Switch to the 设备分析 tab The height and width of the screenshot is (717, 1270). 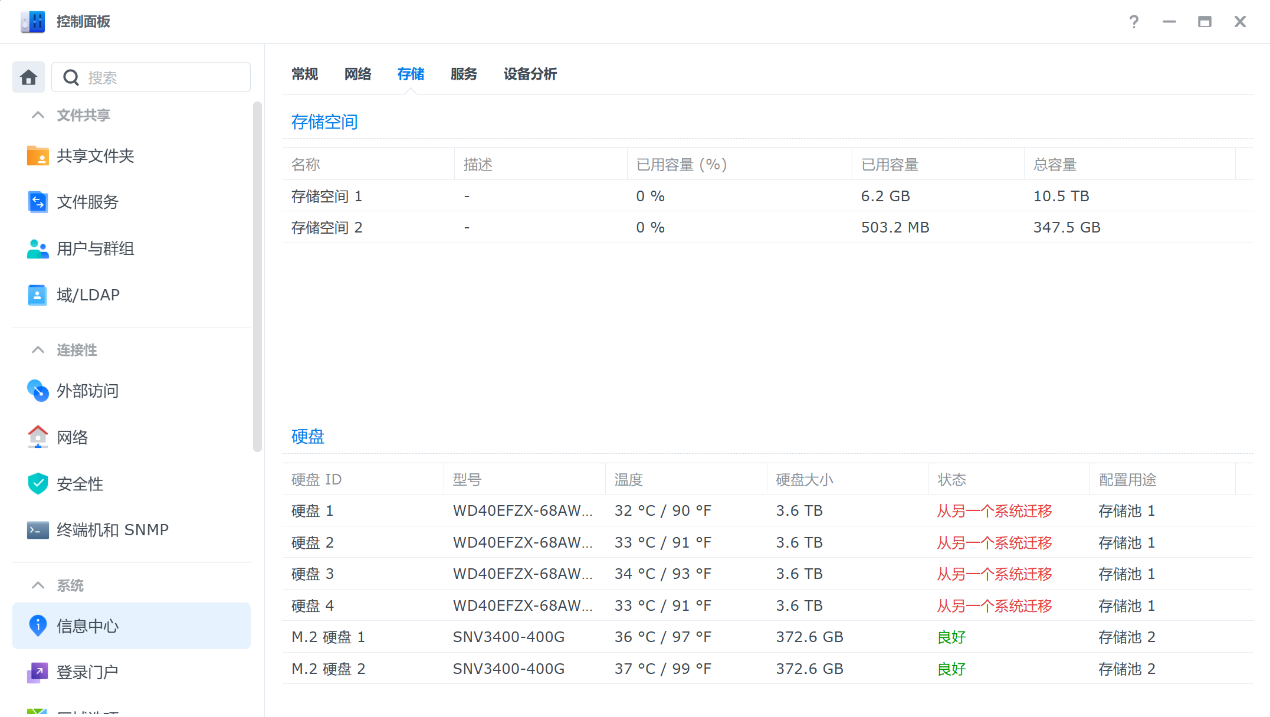[530, 74]
